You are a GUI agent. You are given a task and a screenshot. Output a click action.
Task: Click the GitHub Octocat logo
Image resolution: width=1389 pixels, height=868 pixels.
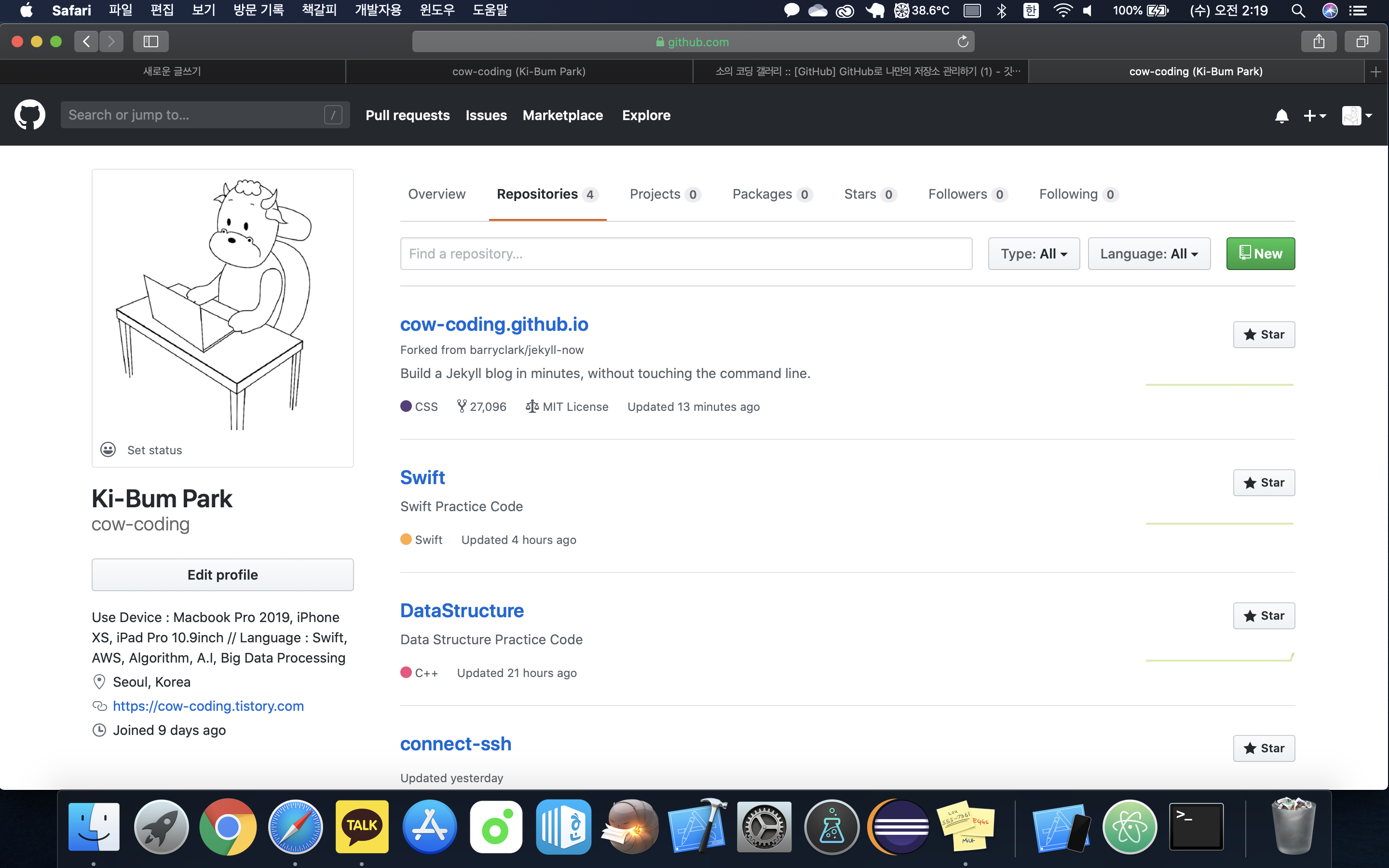coord(29,115)
